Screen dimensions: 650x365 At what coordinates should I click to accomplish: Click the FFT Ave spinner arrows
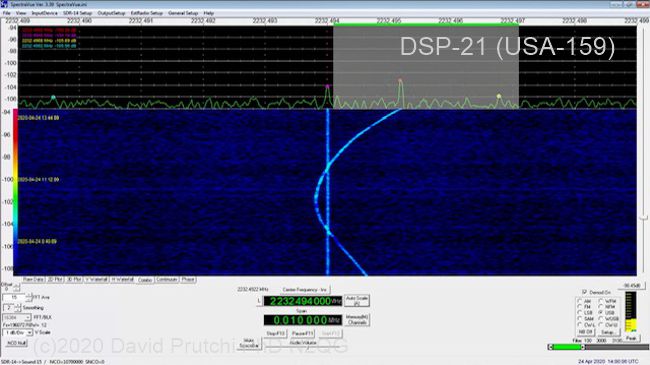coord(29,297)
